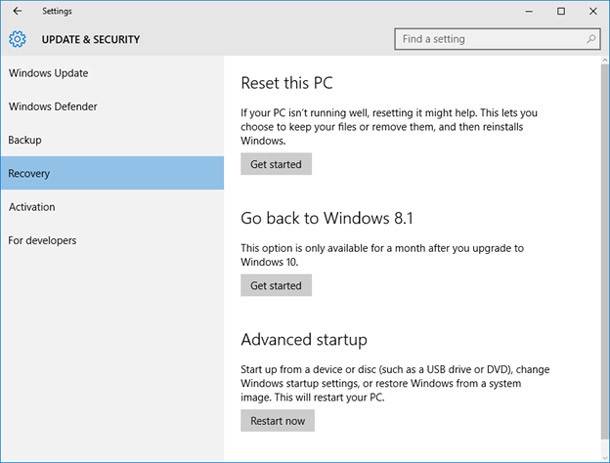Click the Restart now button
610x463 pixels.
click(277, 421)
